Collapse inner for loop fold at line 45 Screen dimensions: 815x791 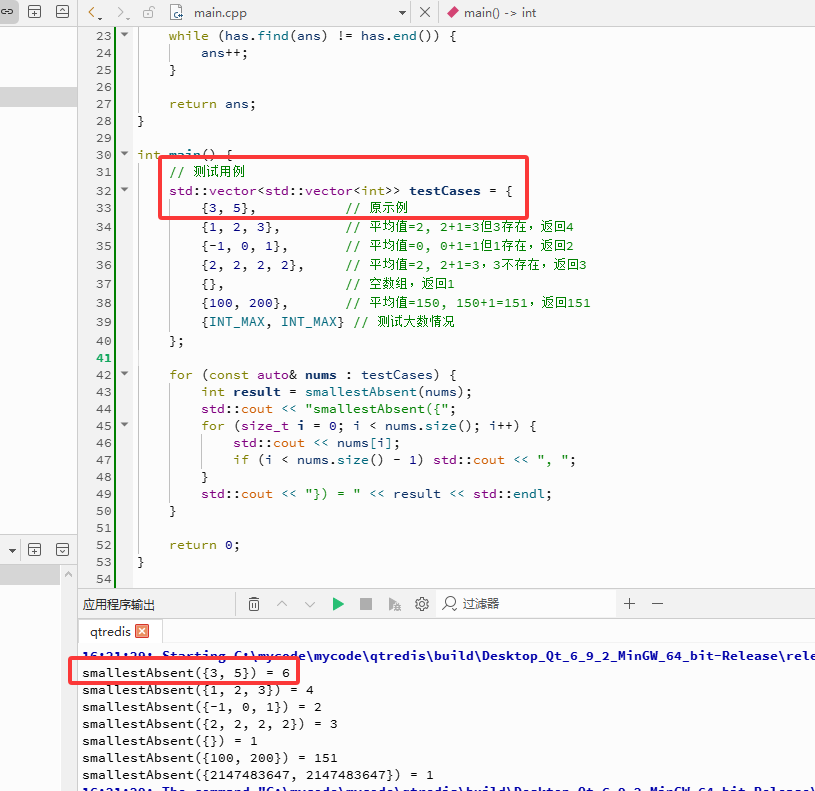point(124,424)
